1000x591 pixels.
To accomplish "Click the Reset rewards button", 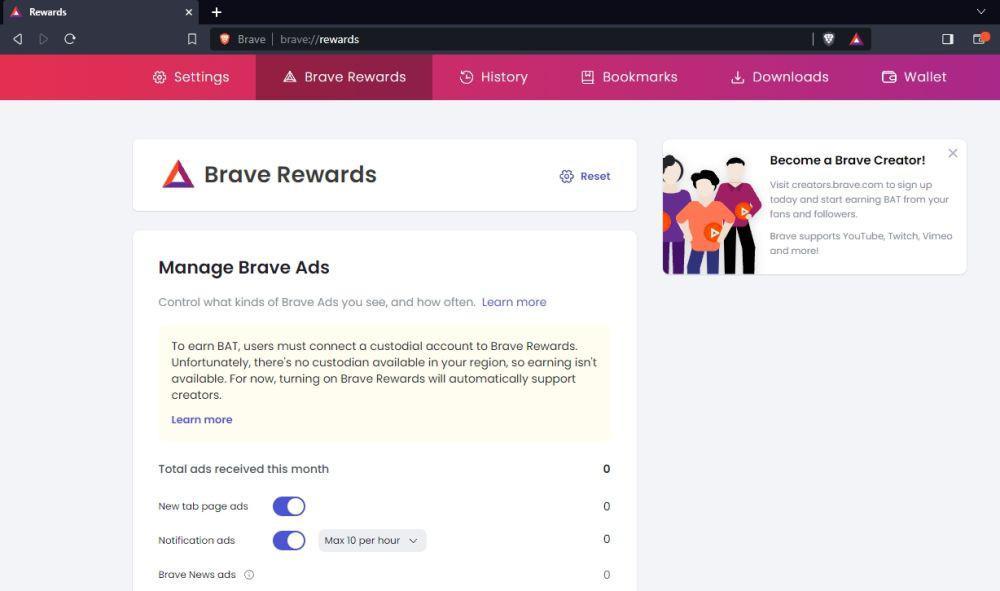I will pyautogui.click(x=585, y=176).
